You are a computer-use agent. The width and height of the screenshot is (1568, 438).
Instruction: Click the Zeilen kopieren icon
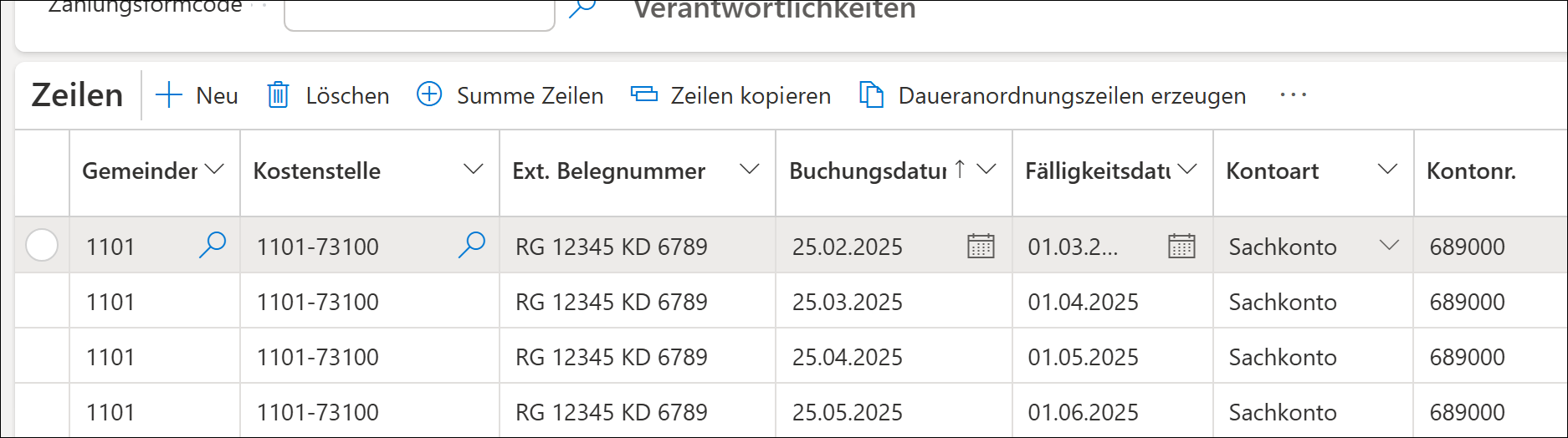643,94
